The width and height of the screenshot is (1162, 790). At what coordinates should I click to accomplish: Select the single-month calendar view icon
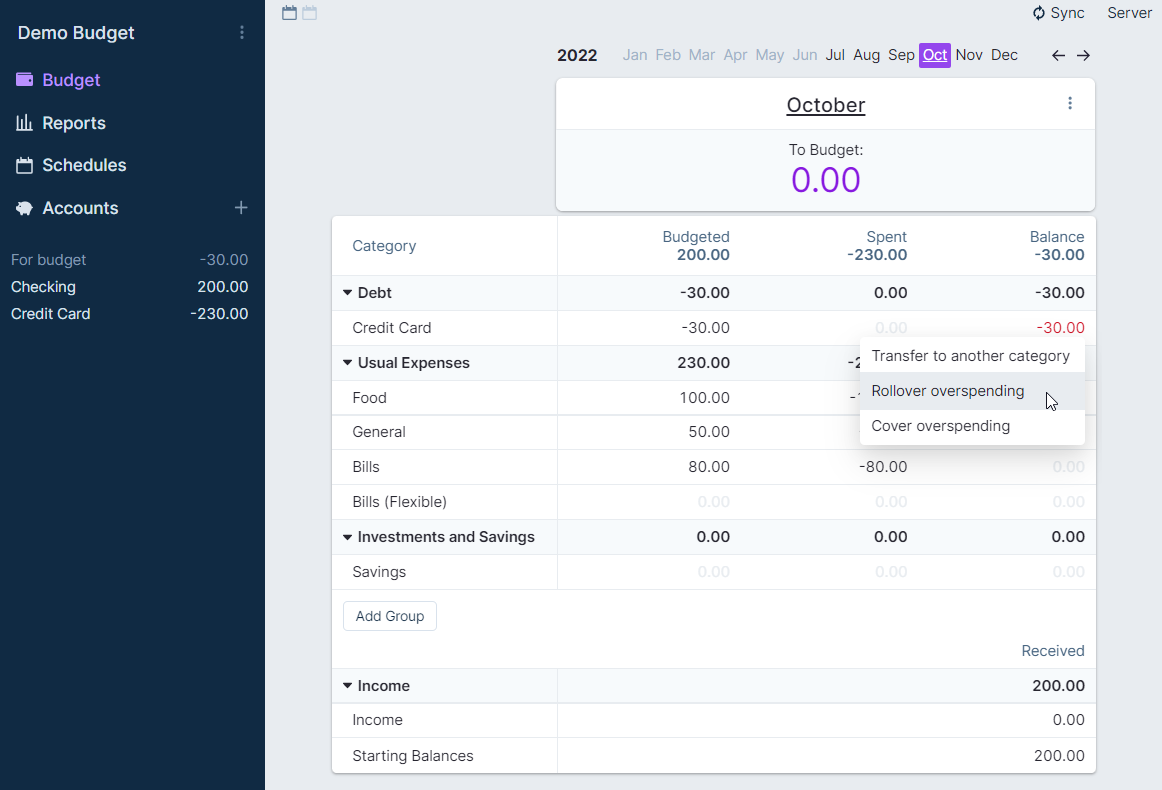point(290,13)
